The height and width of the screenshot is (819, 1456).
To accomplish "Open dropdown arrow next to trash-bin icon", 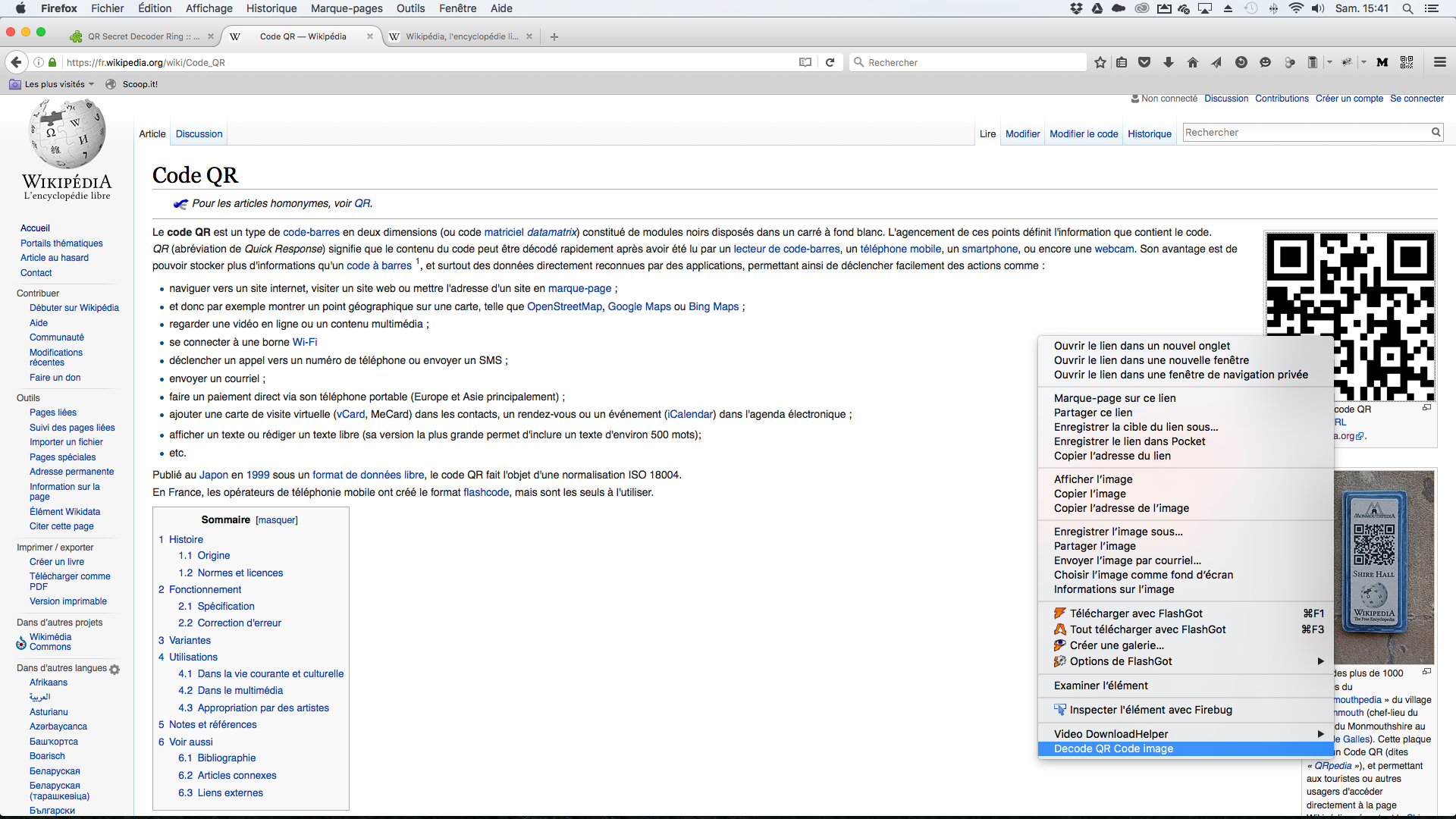I will pyautogui.click(x=1329, y=62).
